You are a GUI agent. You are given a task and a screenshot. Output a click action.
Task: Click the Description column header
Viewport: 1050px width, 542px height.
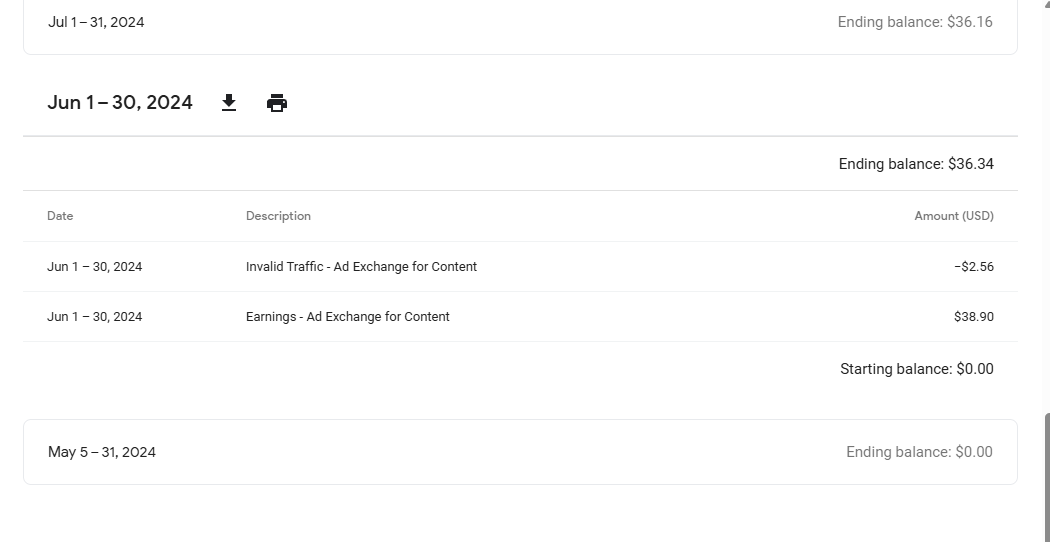coord(278,216)
